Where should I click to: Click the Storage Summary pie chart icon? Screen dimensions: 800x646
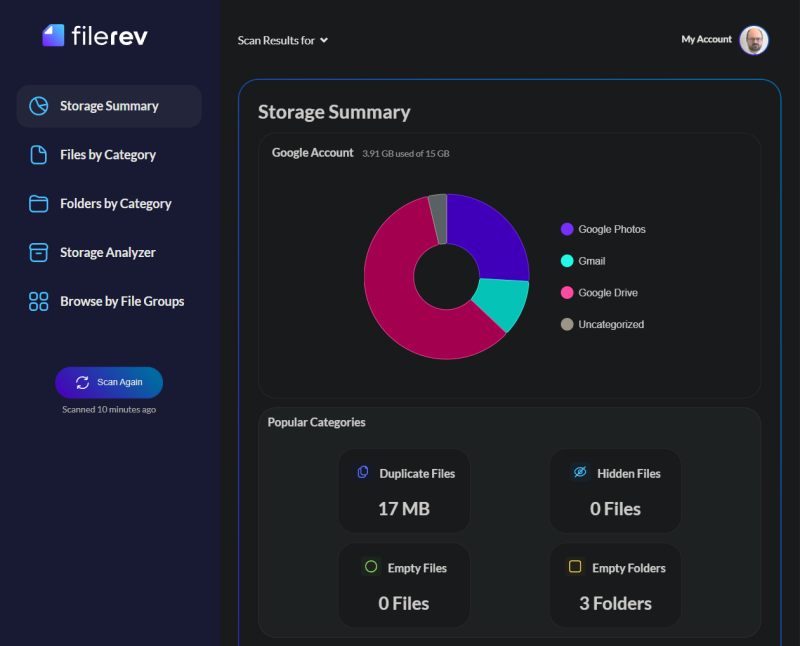click(39, 106)
